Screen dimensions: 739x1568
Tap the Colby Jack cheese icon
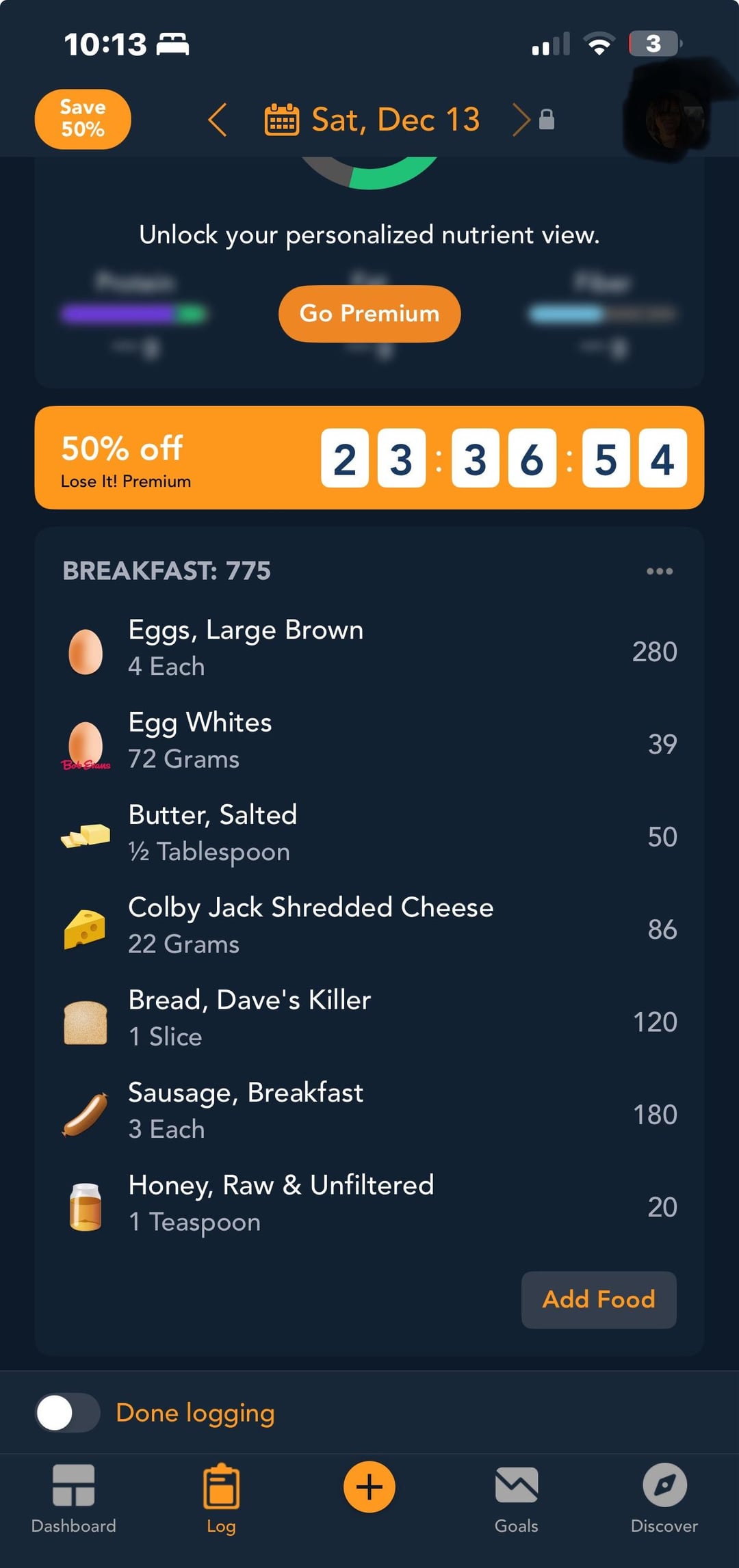86,928
